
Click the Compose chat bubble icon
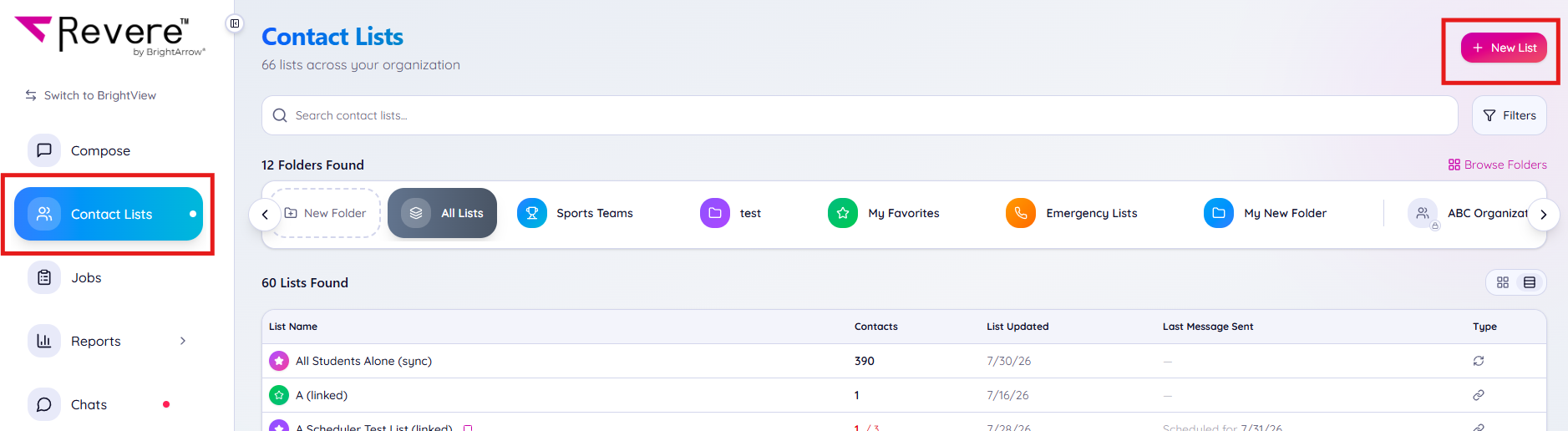pyautogui.click(x=44, y=150)
